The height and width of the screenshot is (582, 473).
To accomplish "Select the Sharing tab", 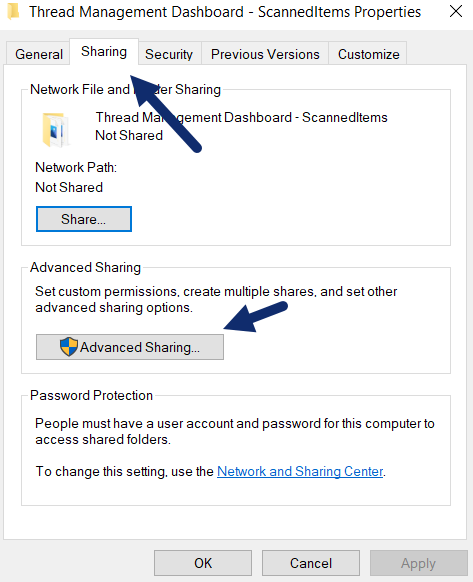I will pos(104,52).
